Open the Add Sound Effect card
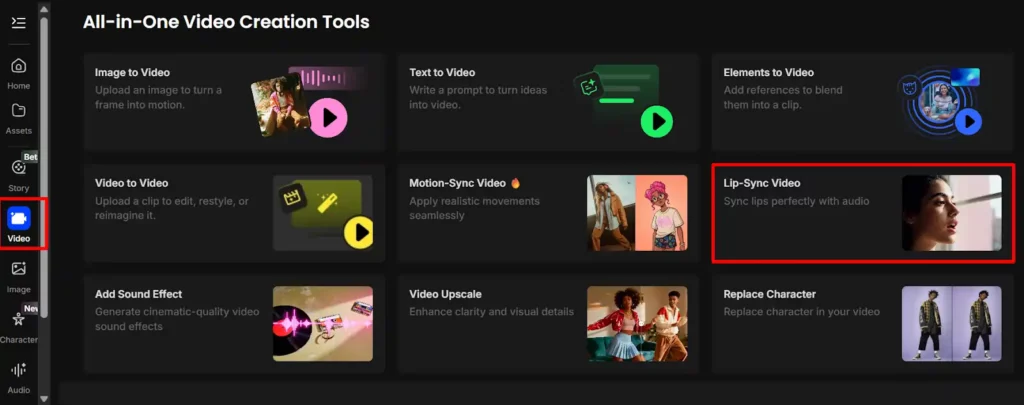Viewport: 1024px width, 405px height. click(x=234, y=324)
